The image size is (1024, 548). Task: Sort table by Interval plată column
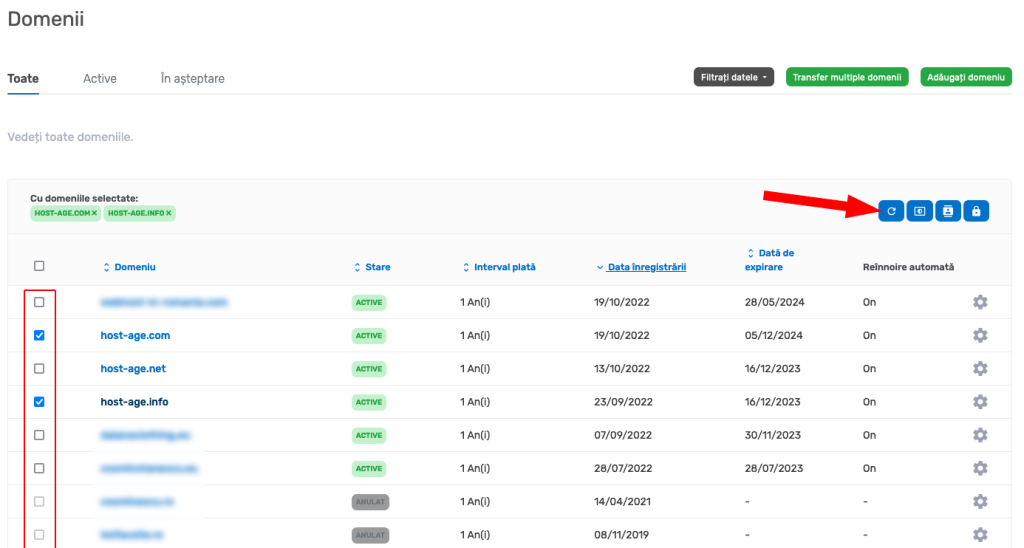coord(499,267)
